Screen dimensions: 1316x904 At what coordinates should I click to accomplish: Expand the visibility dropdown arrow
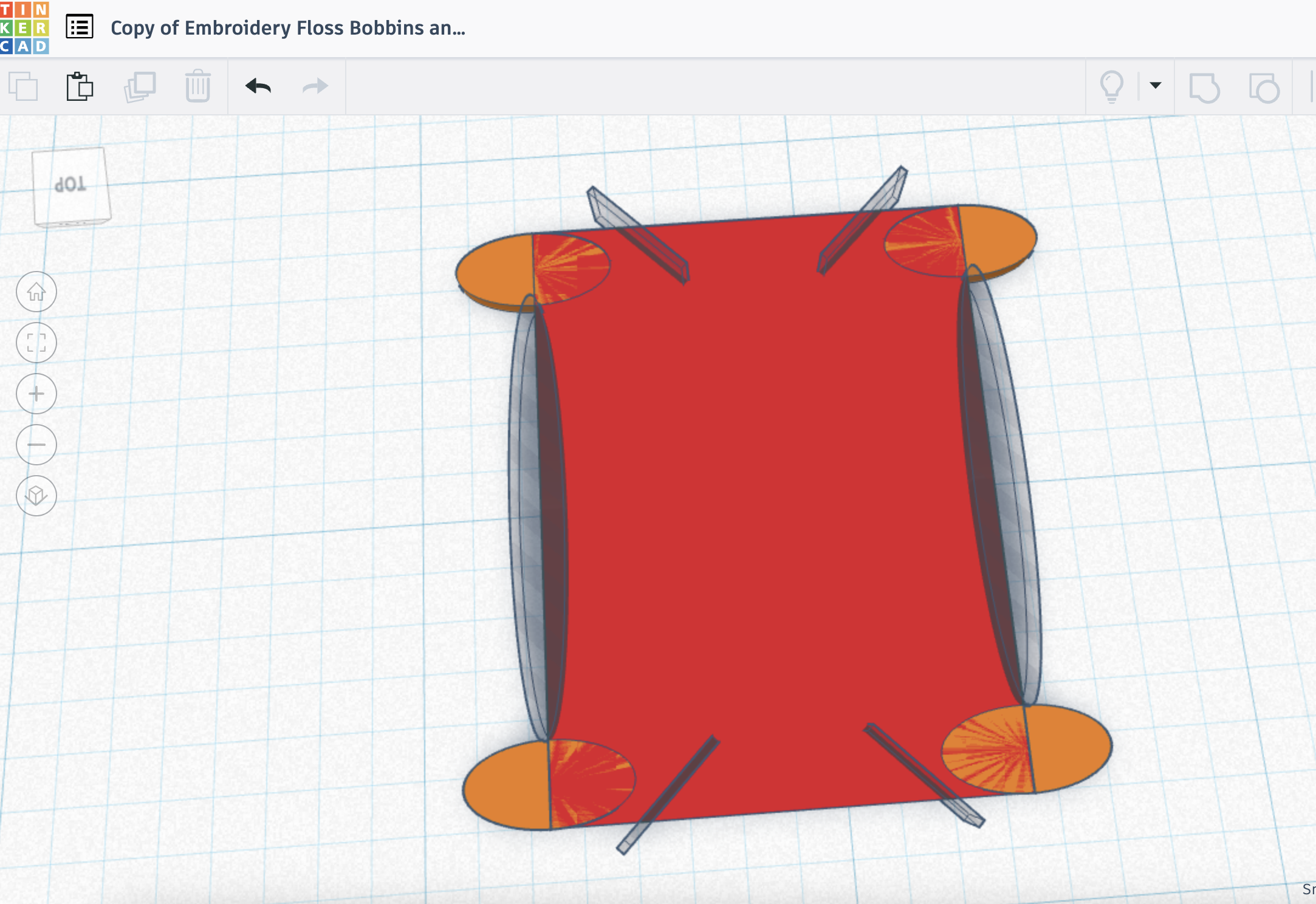click(x=1156, y=86)
